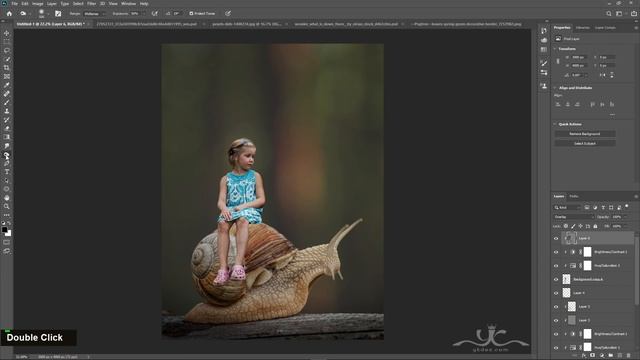Select the Pen tool
The width and height of the screenshot is (640, 360).
7,163
